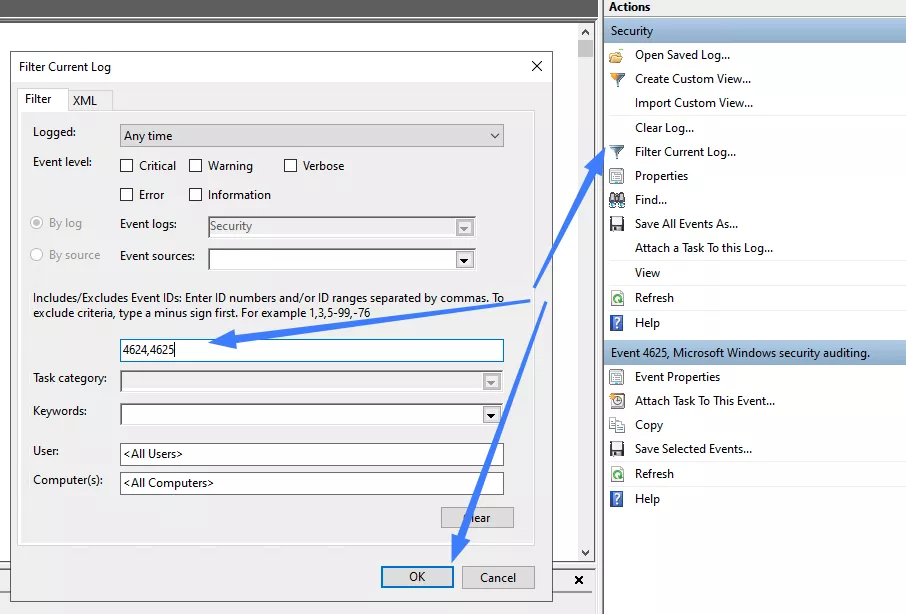Click the Find action icon

tap(621, 200)
